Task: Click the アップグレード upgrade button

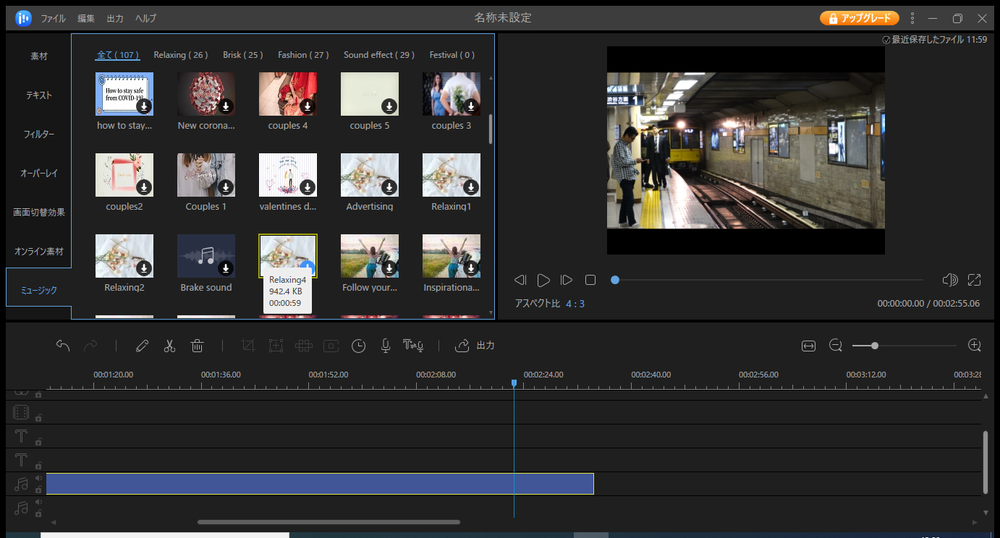Action: click(859, 18)
